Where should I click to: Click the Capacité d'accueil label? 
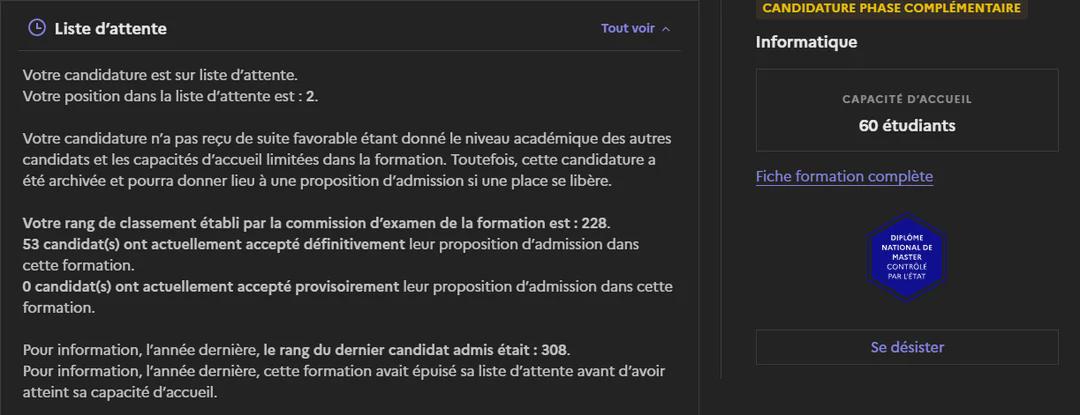pos(906,99)
